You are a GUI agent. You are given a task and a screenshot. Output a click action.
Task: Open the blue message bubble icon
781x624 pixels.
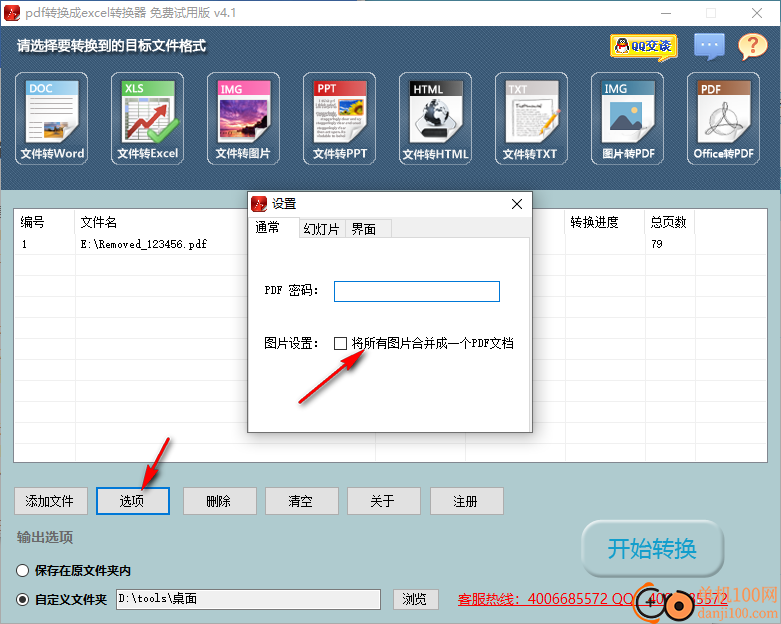(709, 46)
